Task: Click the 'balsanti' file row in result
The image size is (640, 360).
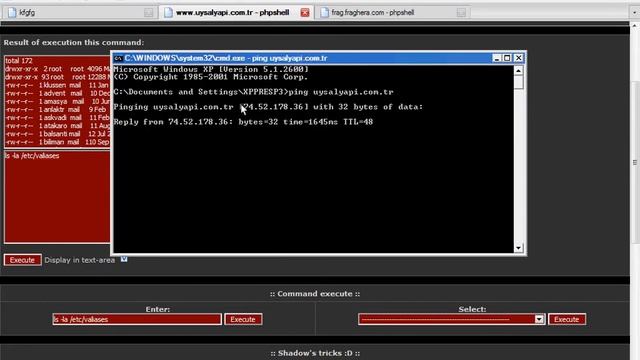Action: [57, 134]
